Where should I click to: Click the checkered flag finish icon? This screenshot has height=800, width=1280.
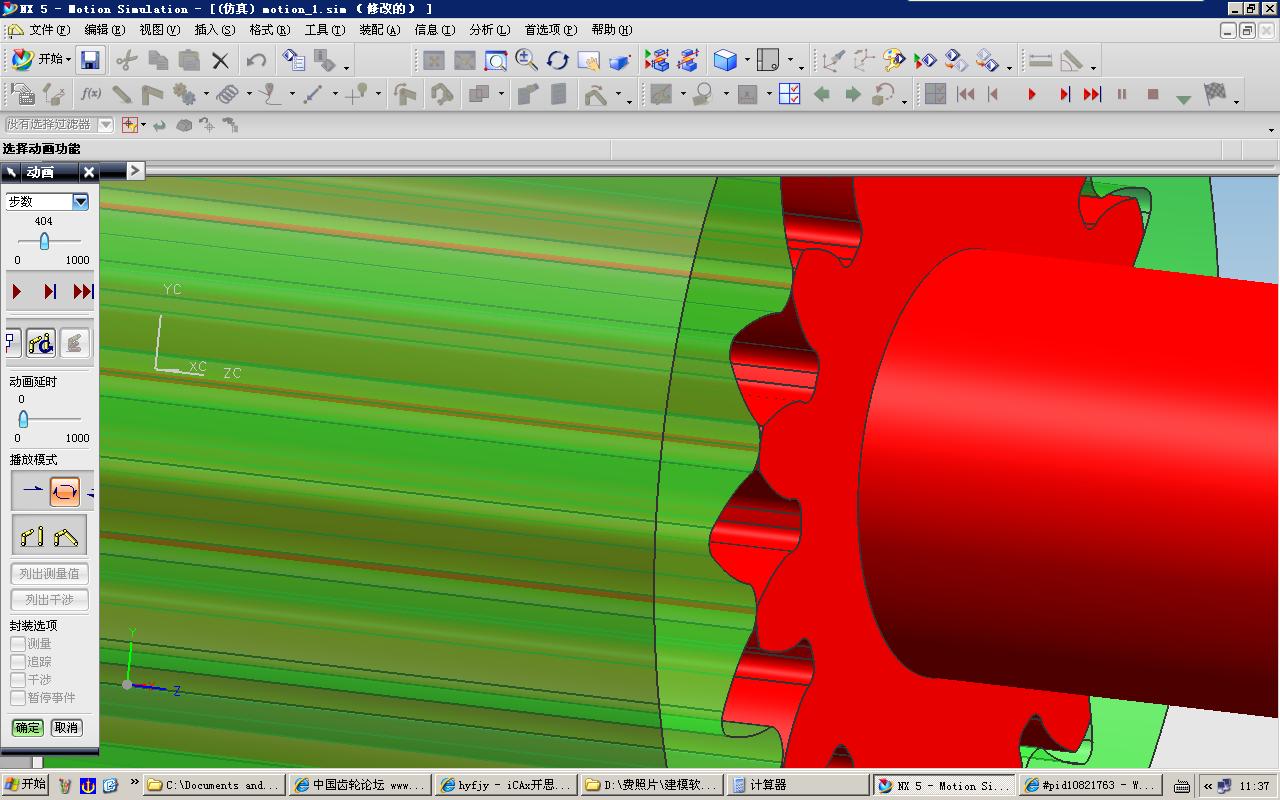1215,94
